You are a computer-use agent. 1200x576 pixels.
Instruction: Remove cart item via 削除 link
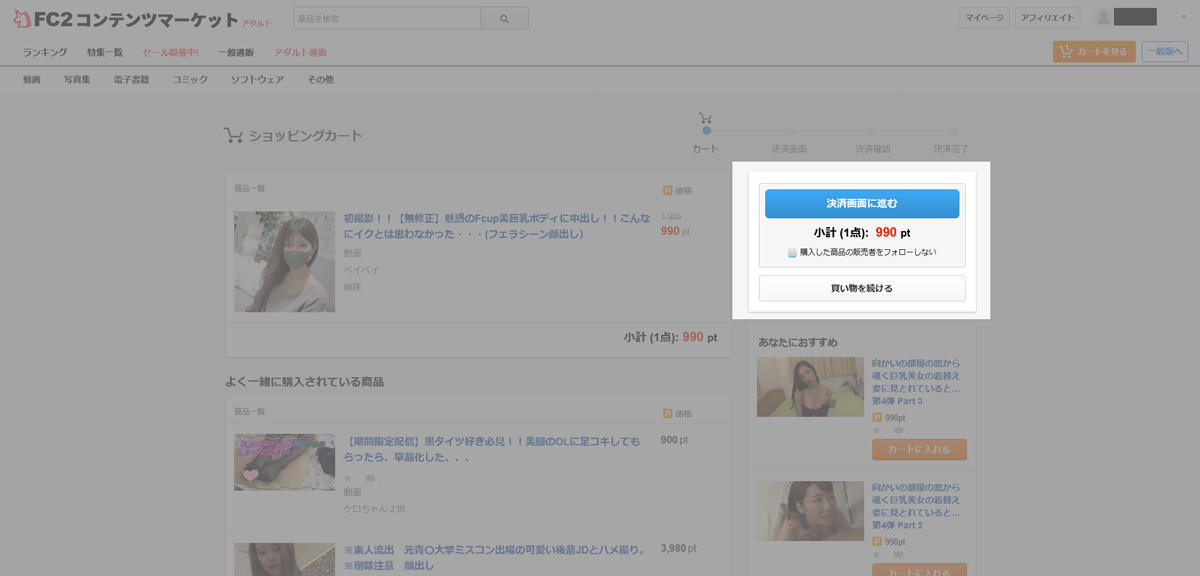[x=352, y=286]
